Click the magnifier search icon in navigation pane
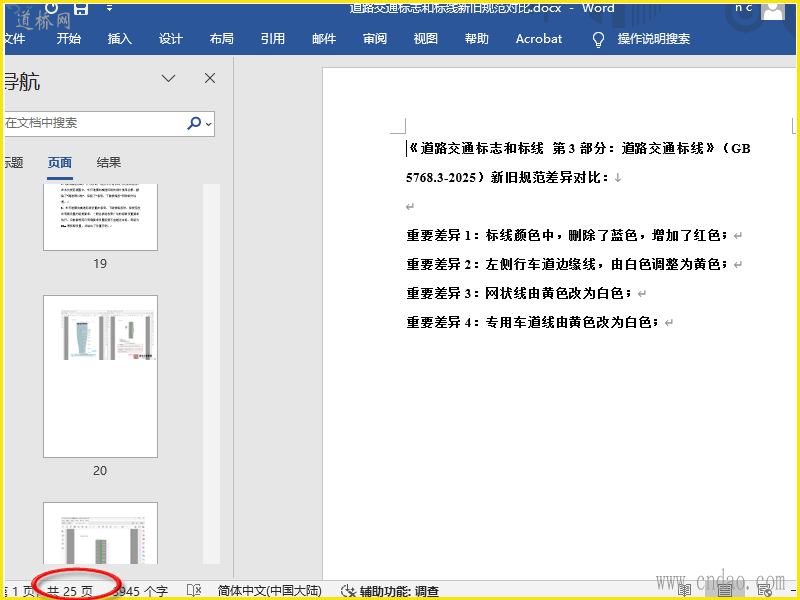 [194, 123]
